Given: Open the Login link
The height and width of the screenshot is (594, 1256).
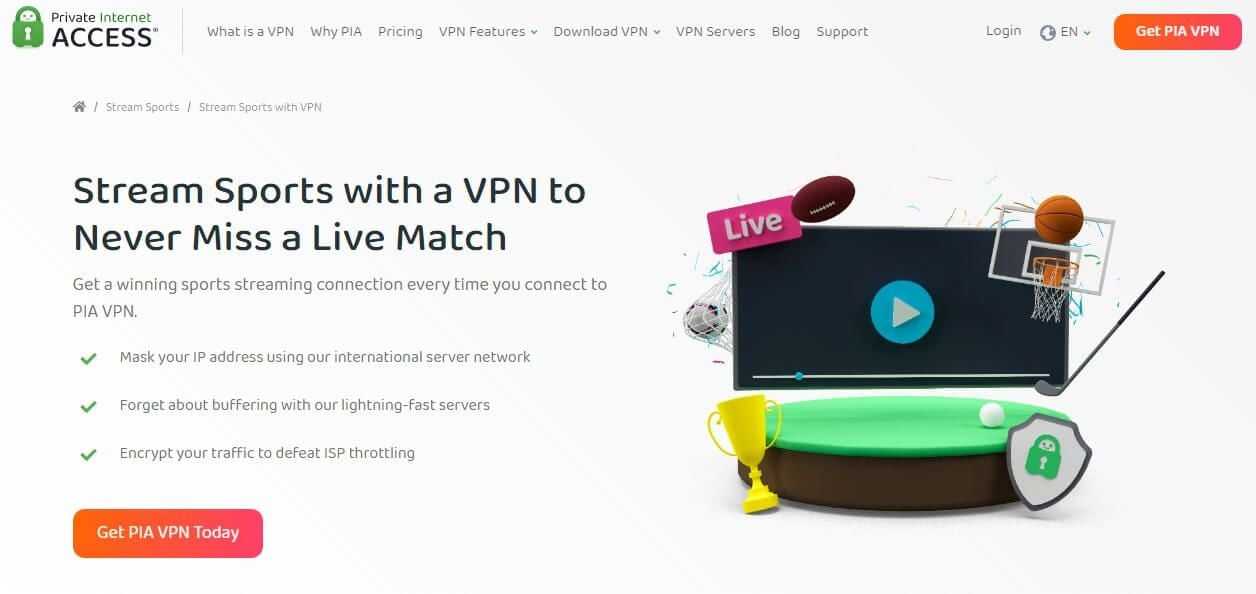Looking at the screenshot, I should pos(1003,31).
